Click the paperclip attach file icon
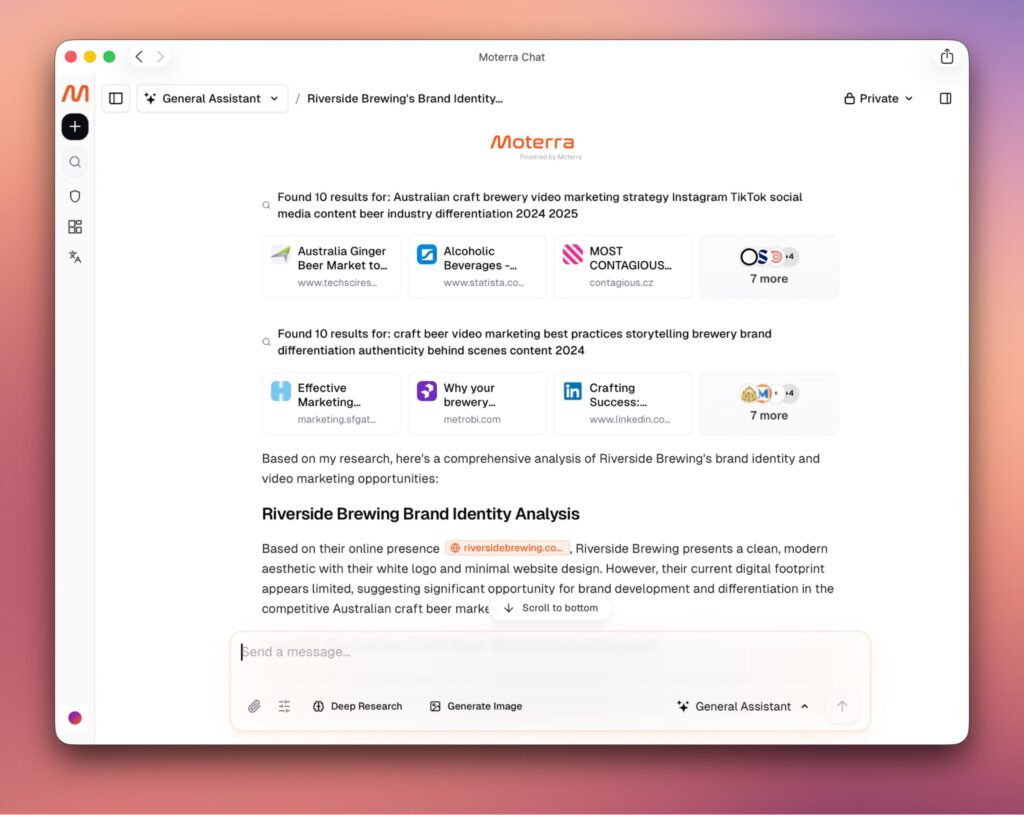 [x=254, y=706]
